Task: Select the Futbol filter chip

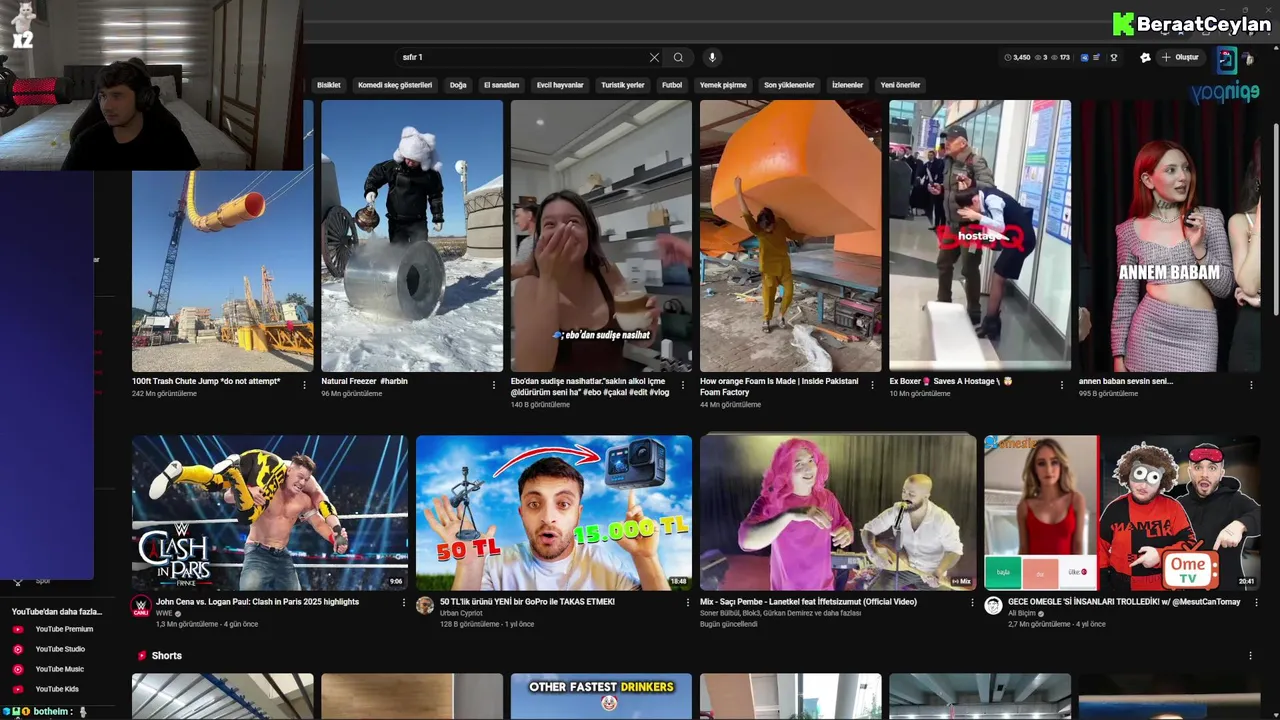Action: (x=672, y=85)
